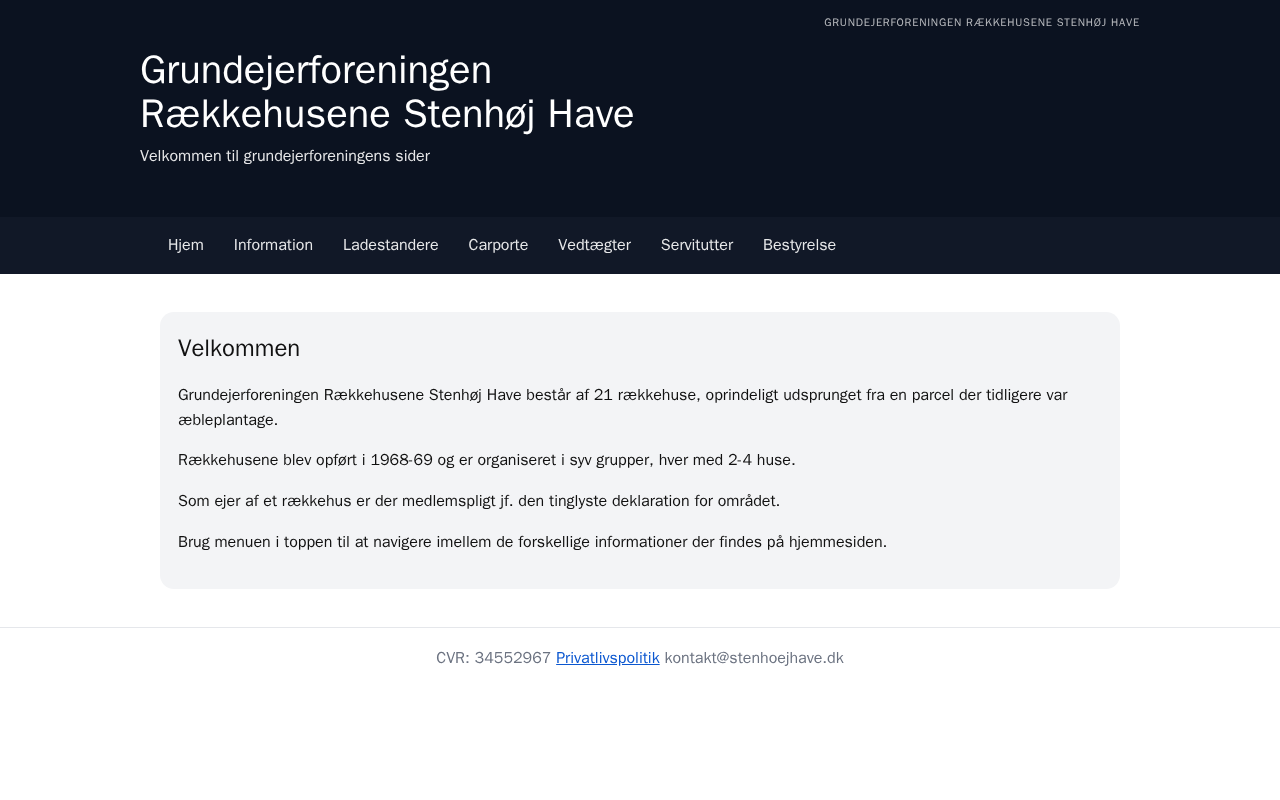Viewport: 1280px width, 800px height.
Task: Click the kontakt@stenhoejhave.dk email address
Action: click(754, 658)
